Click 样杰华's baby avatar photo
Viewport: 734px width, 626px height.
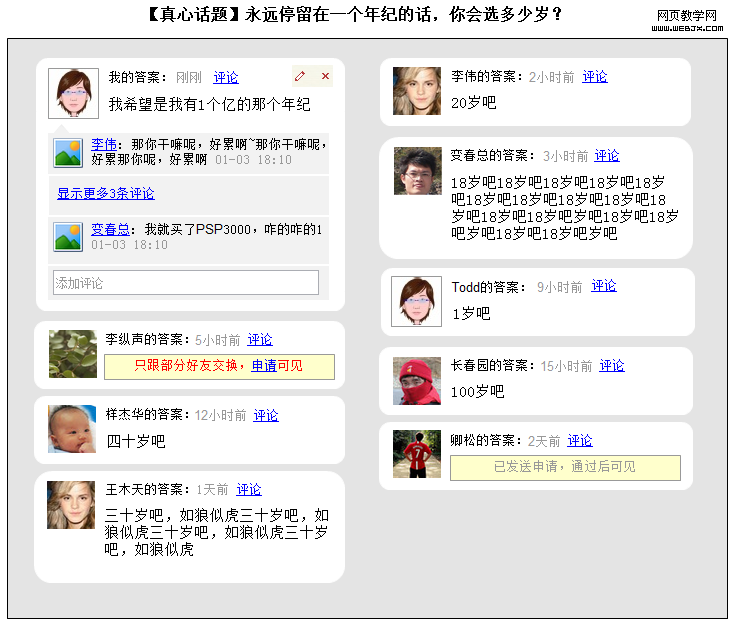[72, 429]
